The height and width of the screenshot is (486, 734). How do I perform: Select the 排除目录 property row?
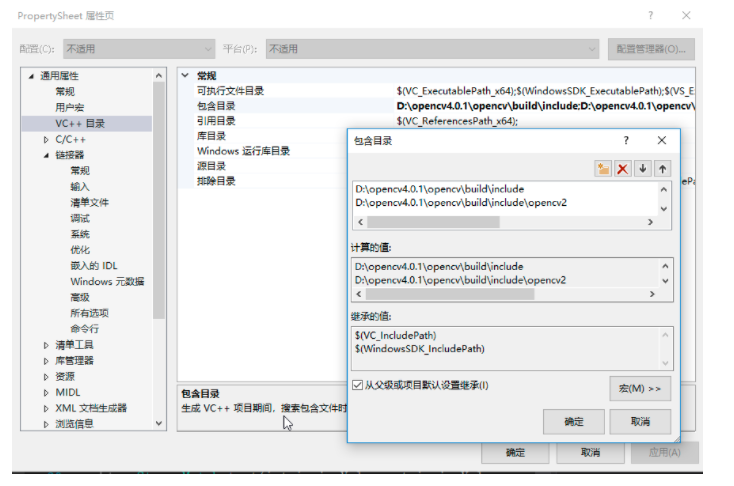[x=271, y=181]
